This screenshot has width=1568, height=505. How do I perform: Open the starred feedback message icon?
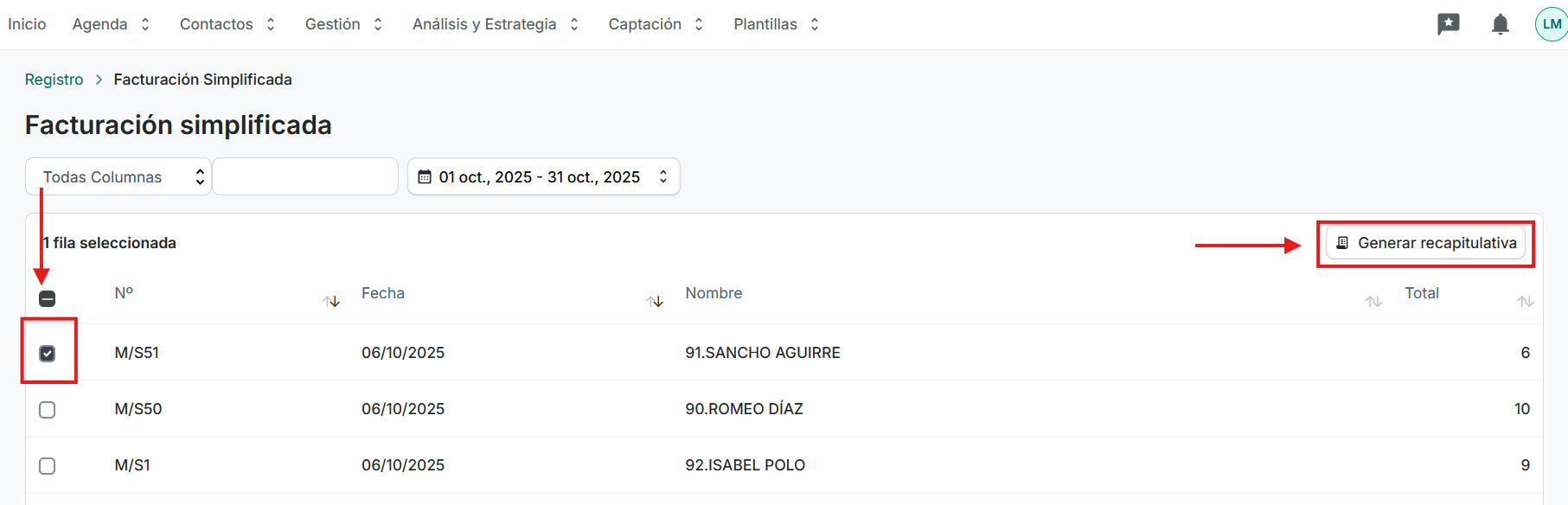click(x=1448, y=24)
